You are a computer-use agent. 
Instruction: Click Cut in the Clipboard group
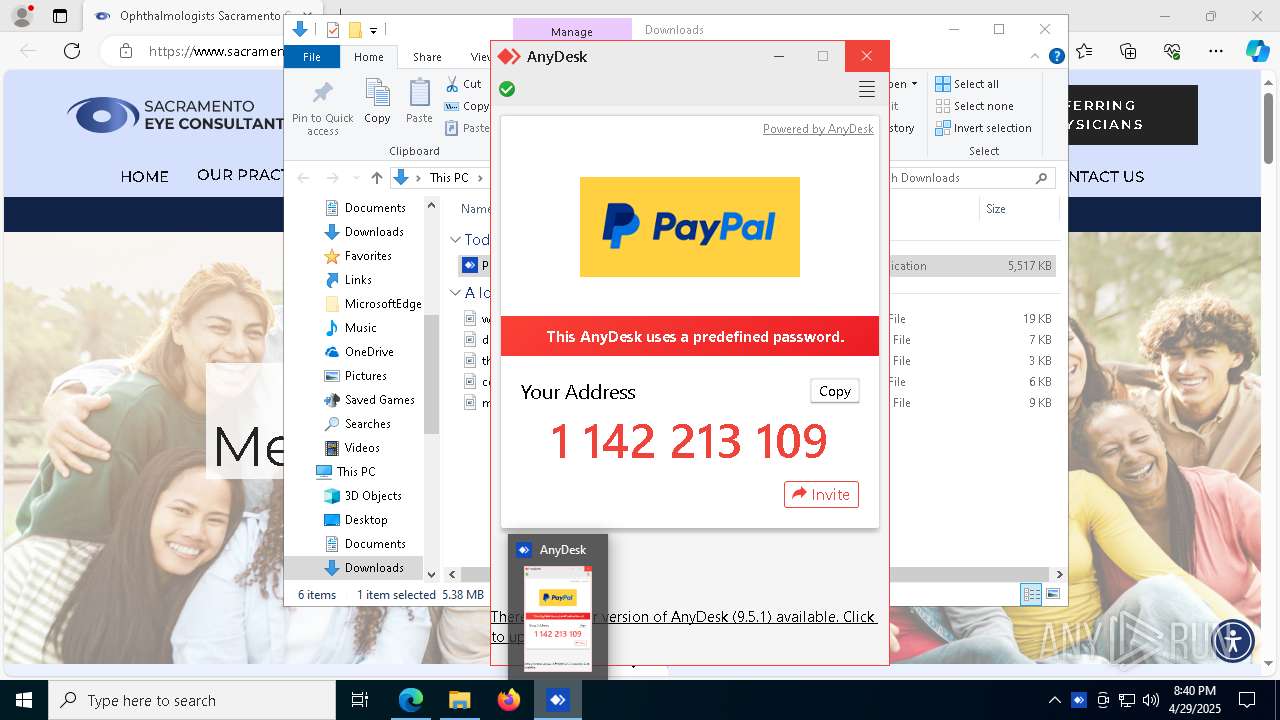point(464,84)
